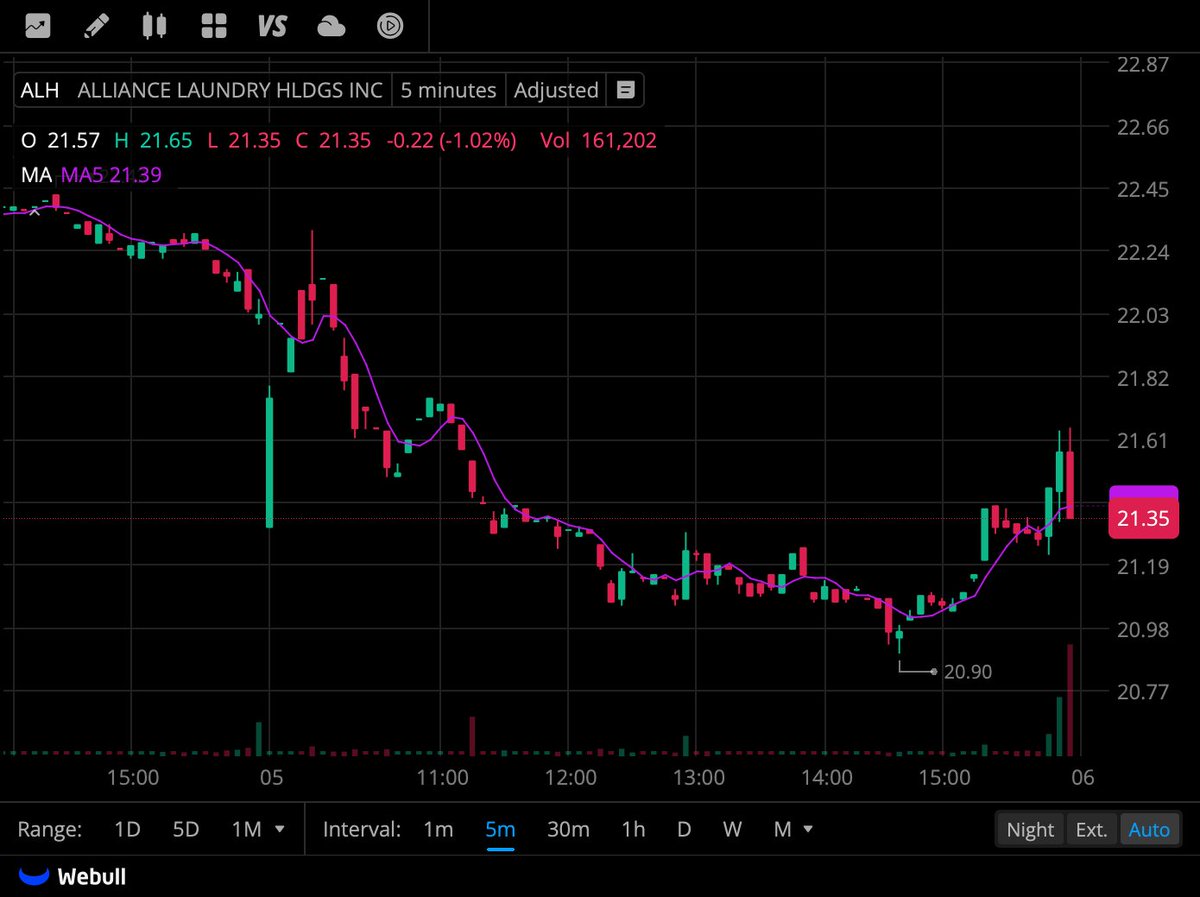
Task: Expand the range dropdown arrow after 1M
Action: (x=279, y=829)
